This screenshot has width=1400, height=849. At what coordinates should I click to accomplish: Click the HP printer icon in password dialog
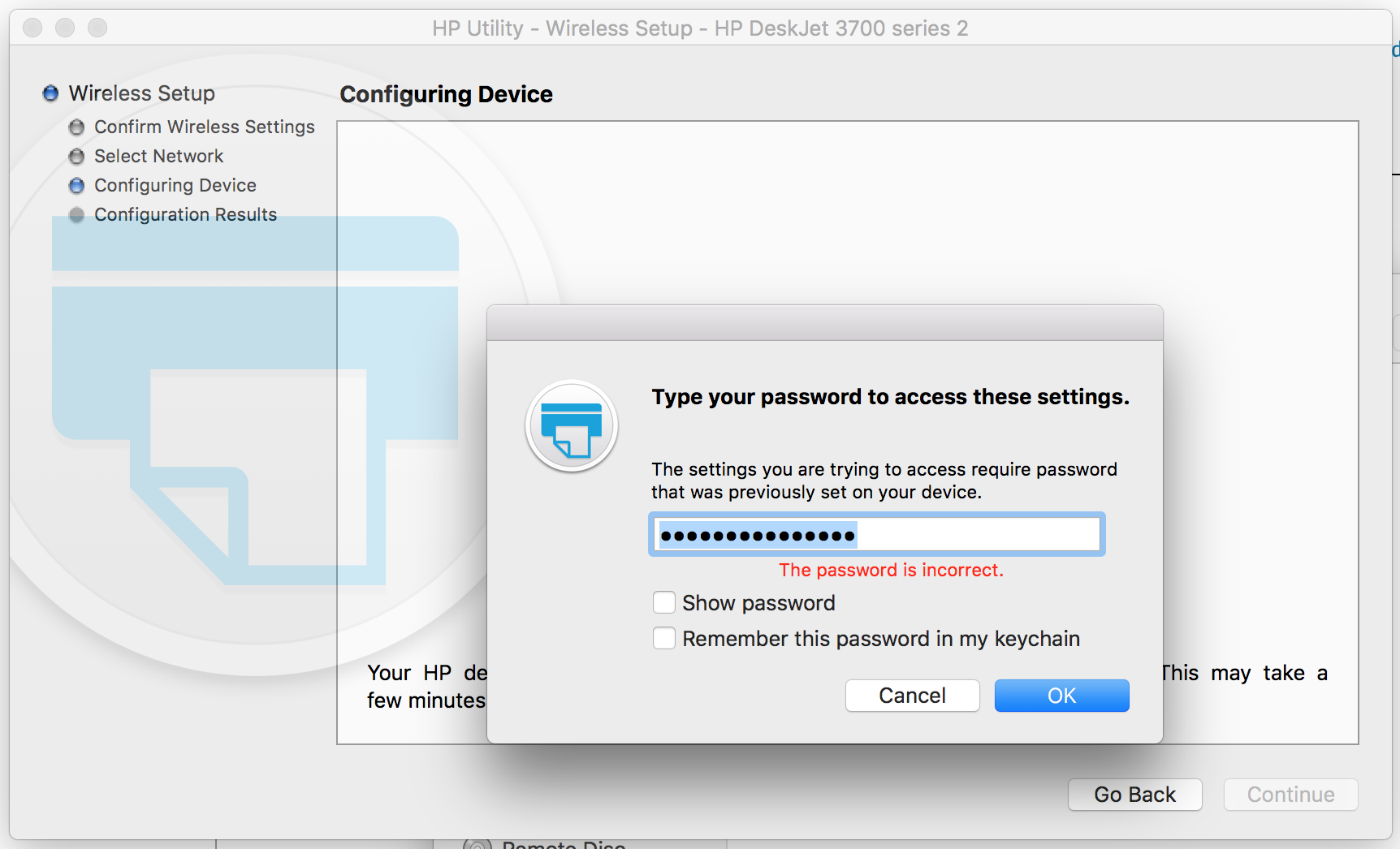(572, 427)
